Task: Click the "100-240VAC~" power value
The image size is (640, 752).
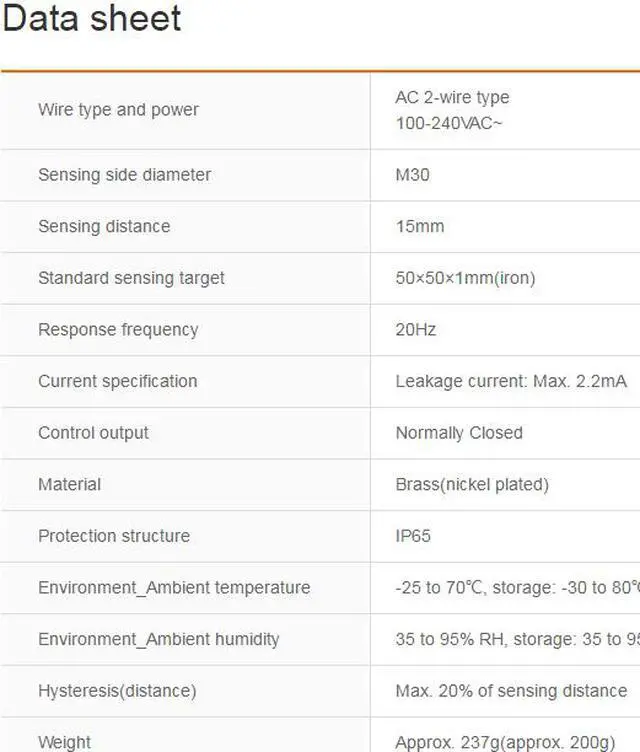Action: coord(443,124)
